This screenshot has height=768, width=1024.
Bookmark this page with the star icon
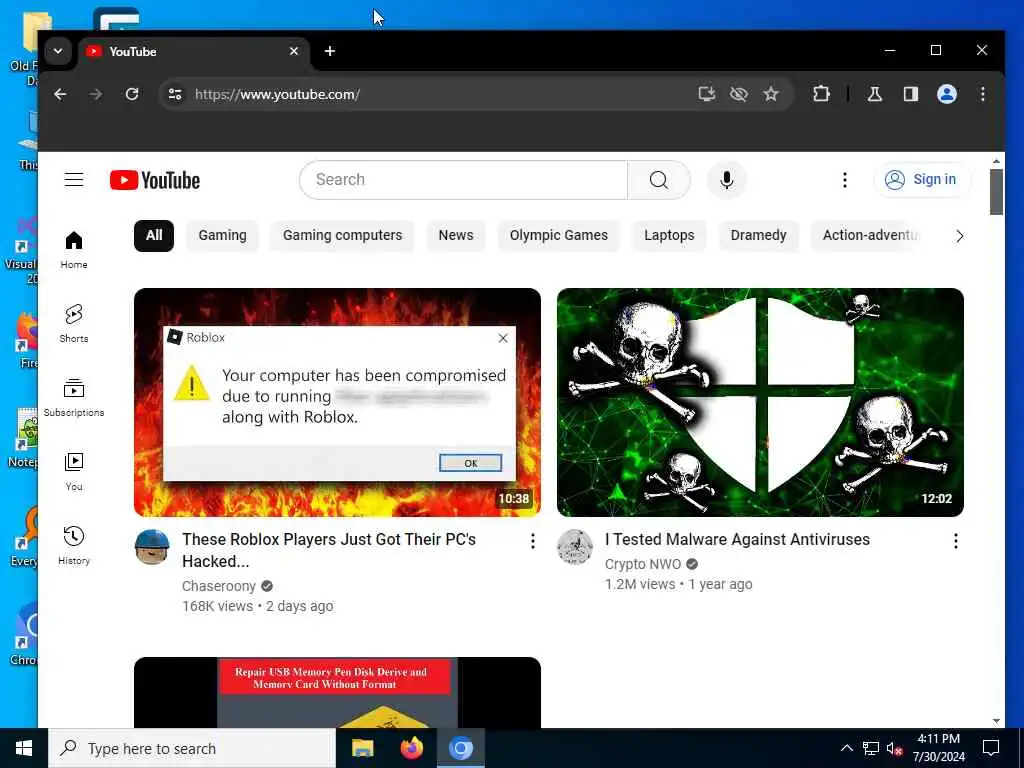point(771,94)
